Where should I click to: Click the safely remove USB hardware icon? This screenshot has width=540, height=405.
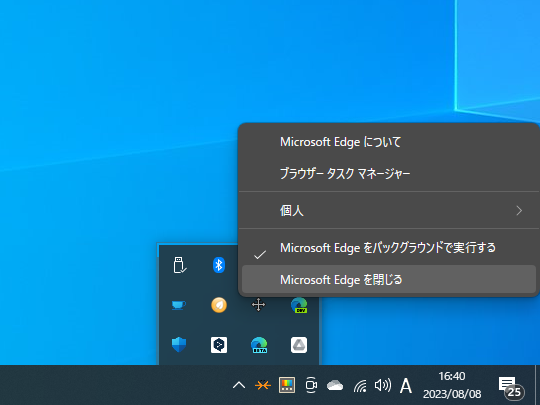[x=179, y=265]
